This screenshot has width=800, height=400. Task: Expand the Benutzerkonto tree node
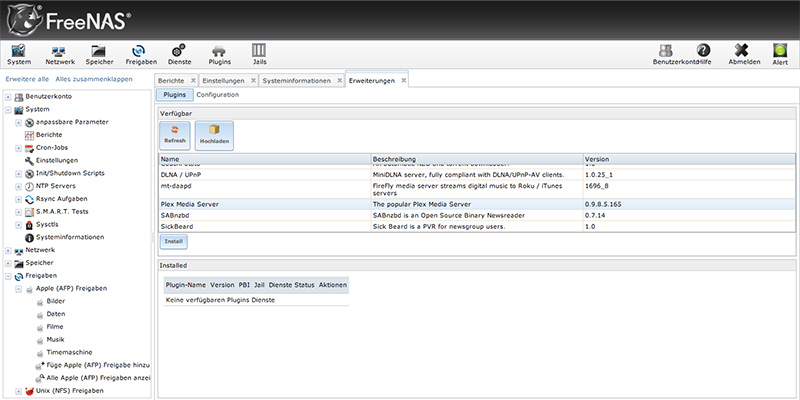(x=8, y=97)
